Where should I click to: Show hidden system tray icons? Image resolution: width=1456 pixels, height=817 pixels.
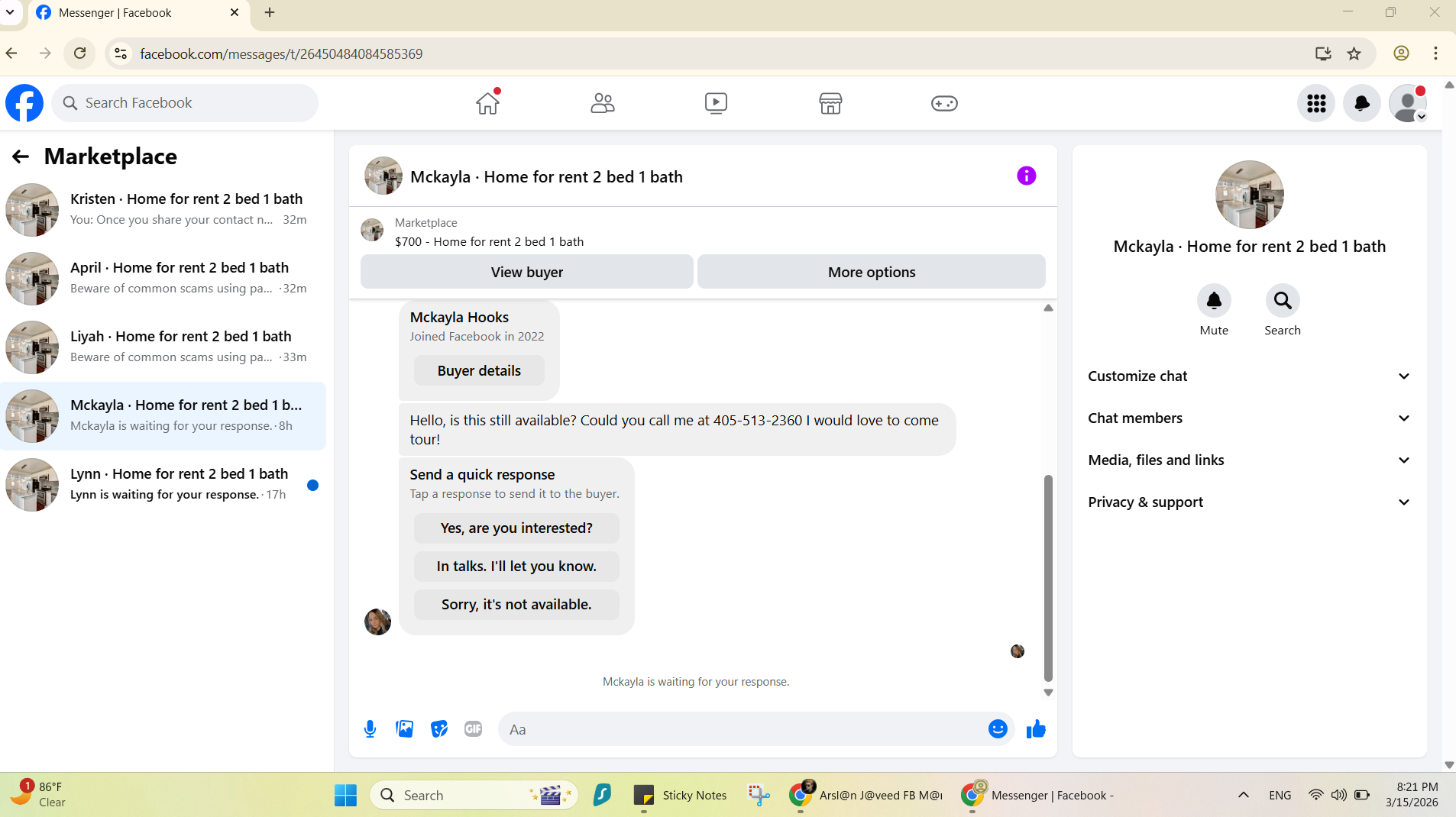[1244, 795]
